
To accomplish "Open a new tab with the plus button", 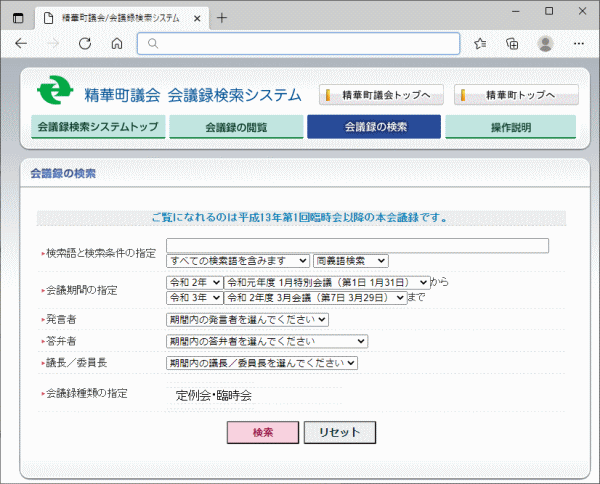I will (x=222, y=18).
